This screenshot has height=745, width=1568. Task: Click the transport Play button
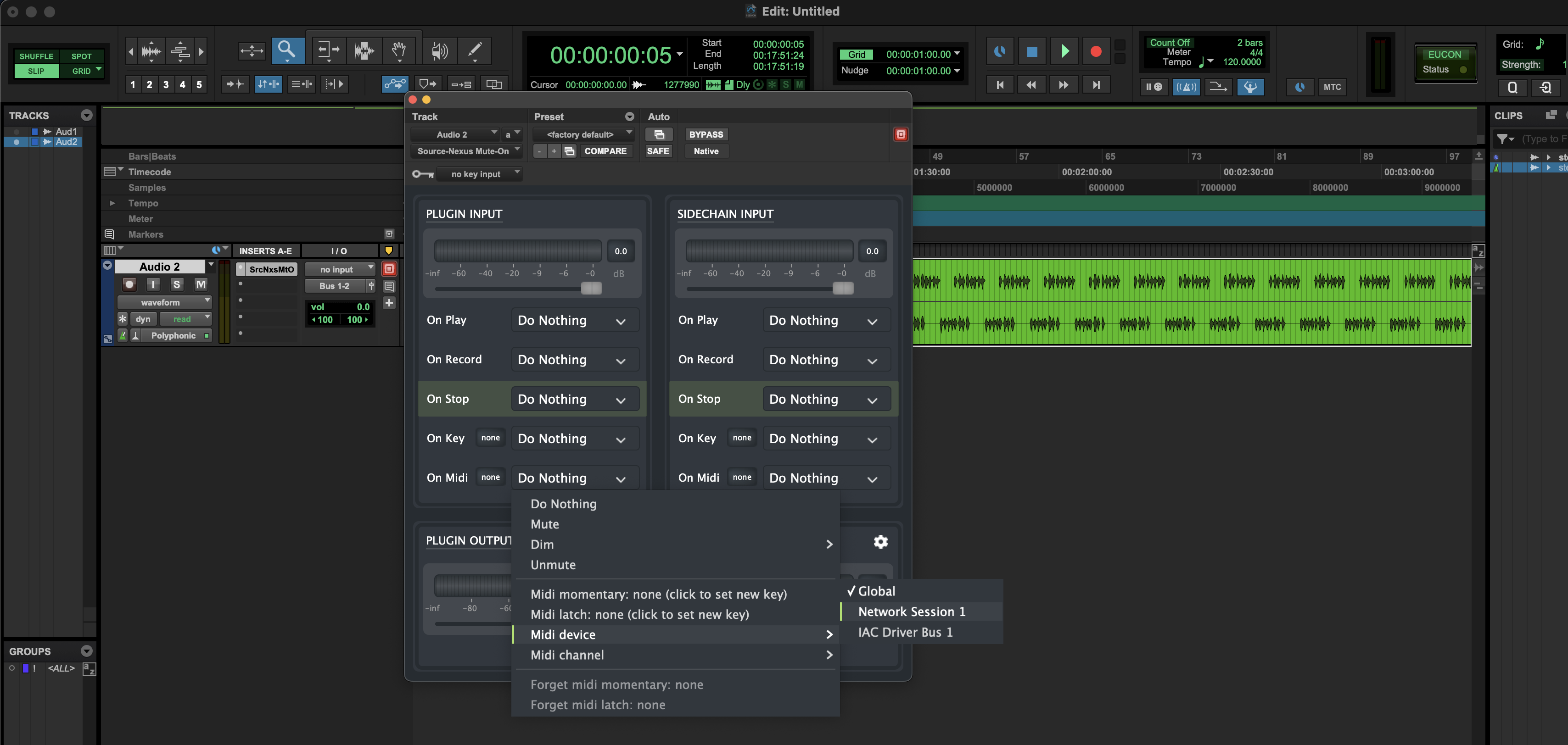click(x=1064, y=52)
